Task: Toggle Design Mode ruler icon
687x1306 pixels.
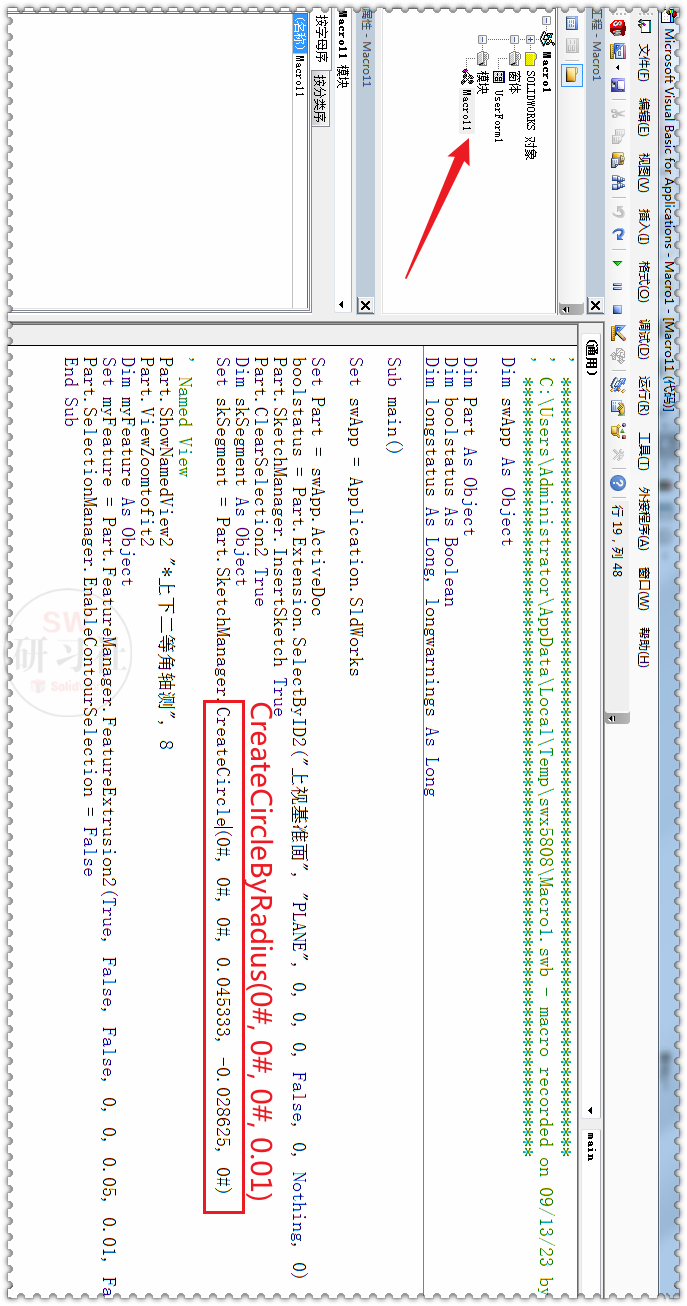Action: pyautogui.click(x=618, y=333)
